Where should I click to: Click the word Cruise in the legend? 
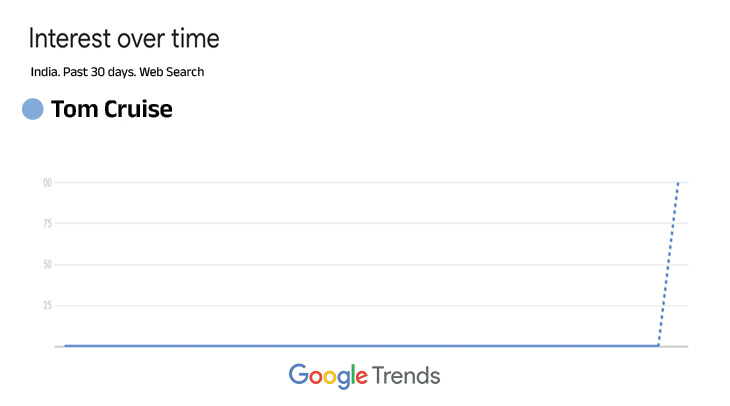click(x=139, y=109)
